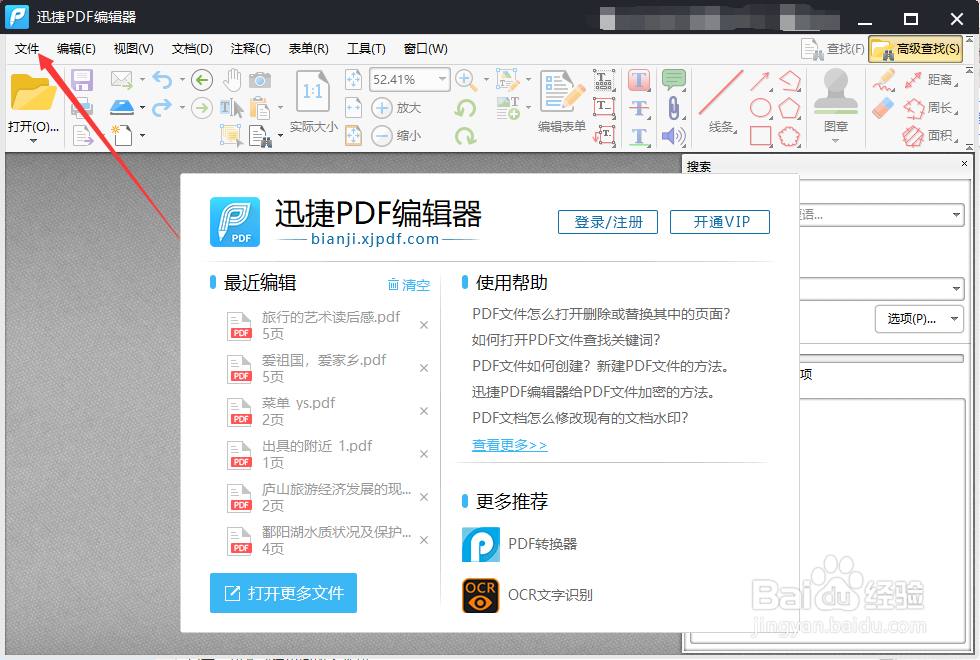Viewport: 980px width, 660px height.
Task: Click the 登录/注册 button
Action: (608, 222)
